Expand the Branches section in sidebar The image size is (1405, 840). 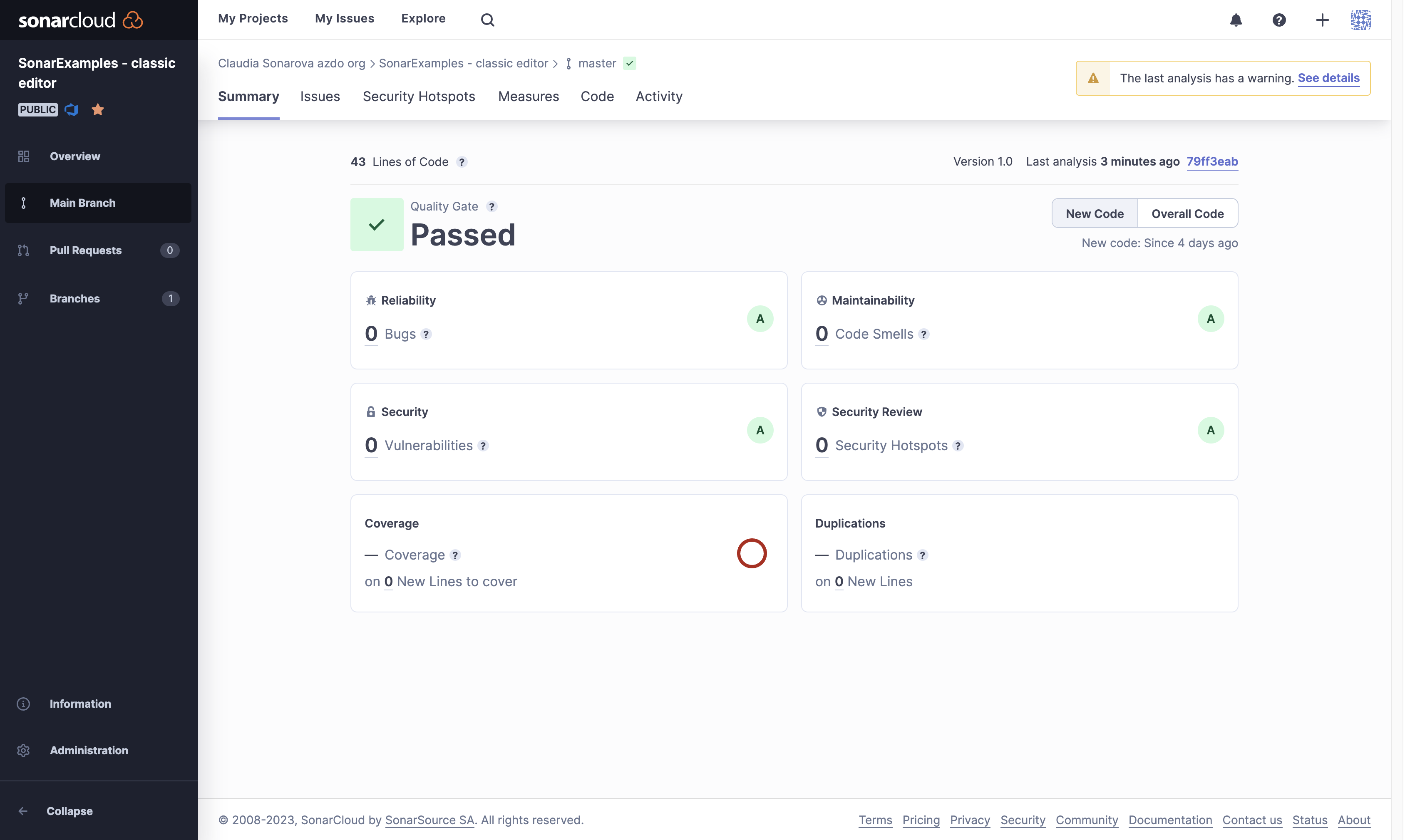(97, 298)
